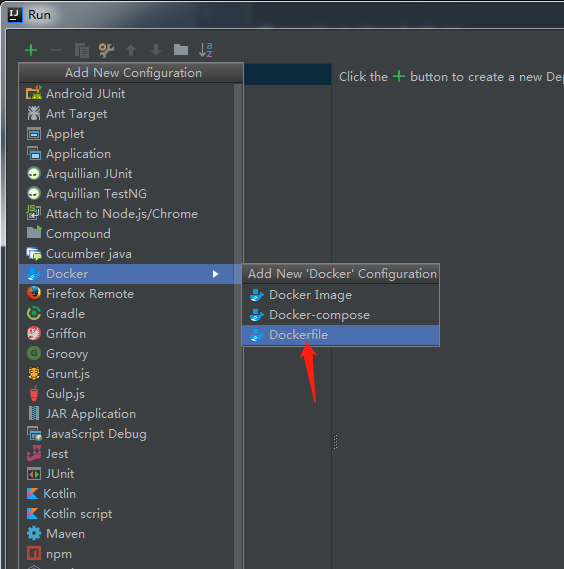564x569 pixels.
Task: Select Arquillian JUnit entry
Action: click(x=127, y=174)
